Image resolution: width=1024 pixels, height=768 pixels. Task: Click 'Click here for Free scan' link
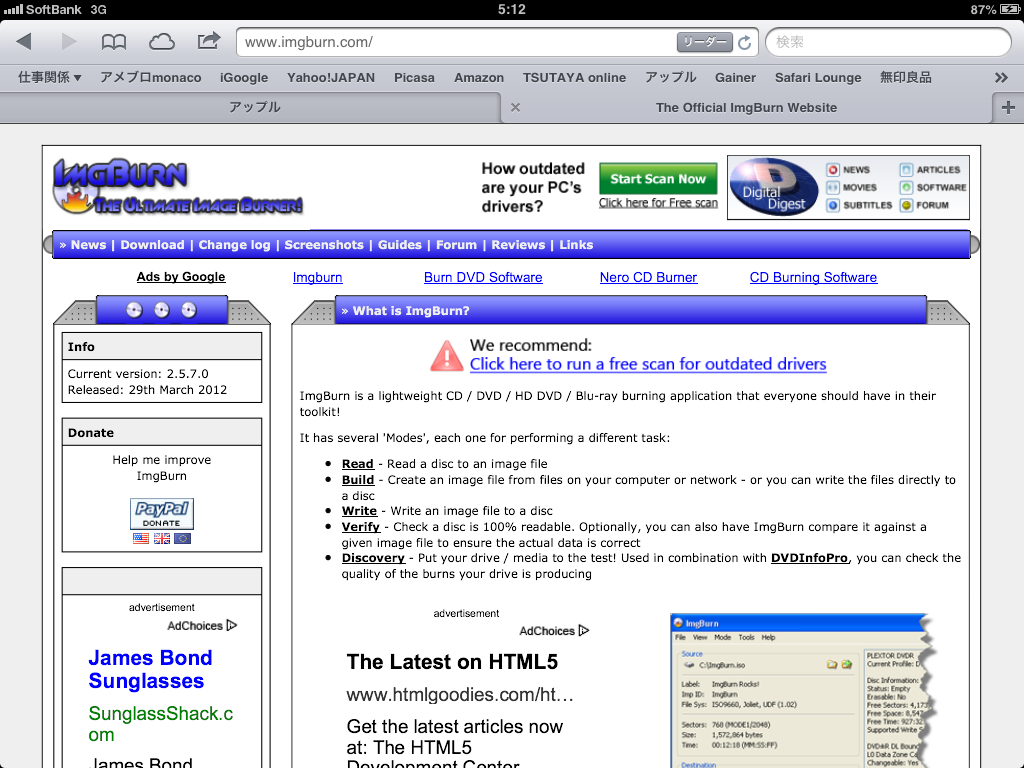[x=658, y=203]
